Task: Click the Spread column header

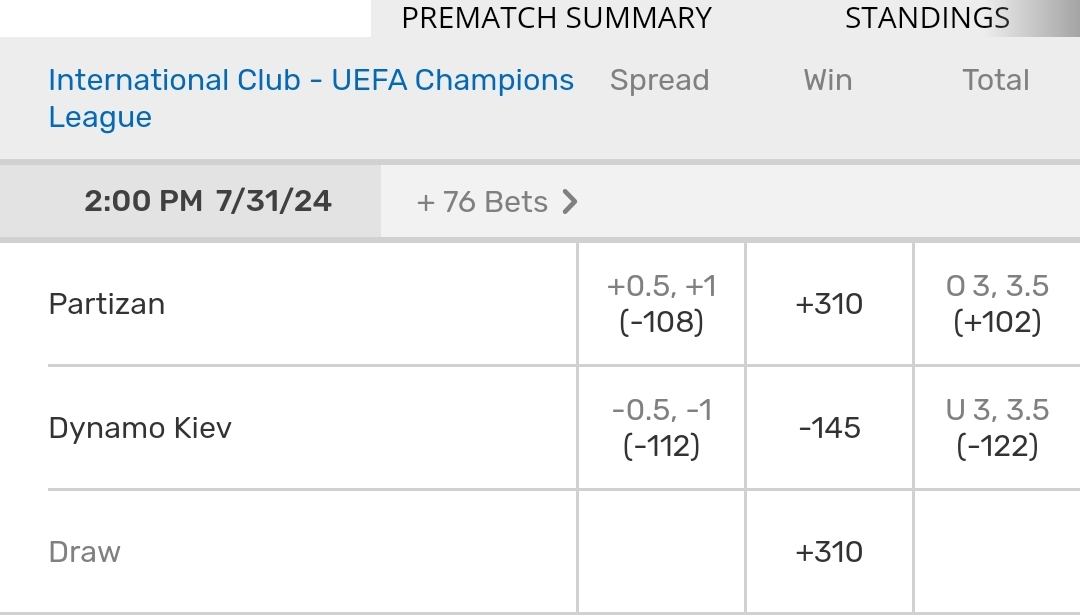Action: click(x=659, y=80)
